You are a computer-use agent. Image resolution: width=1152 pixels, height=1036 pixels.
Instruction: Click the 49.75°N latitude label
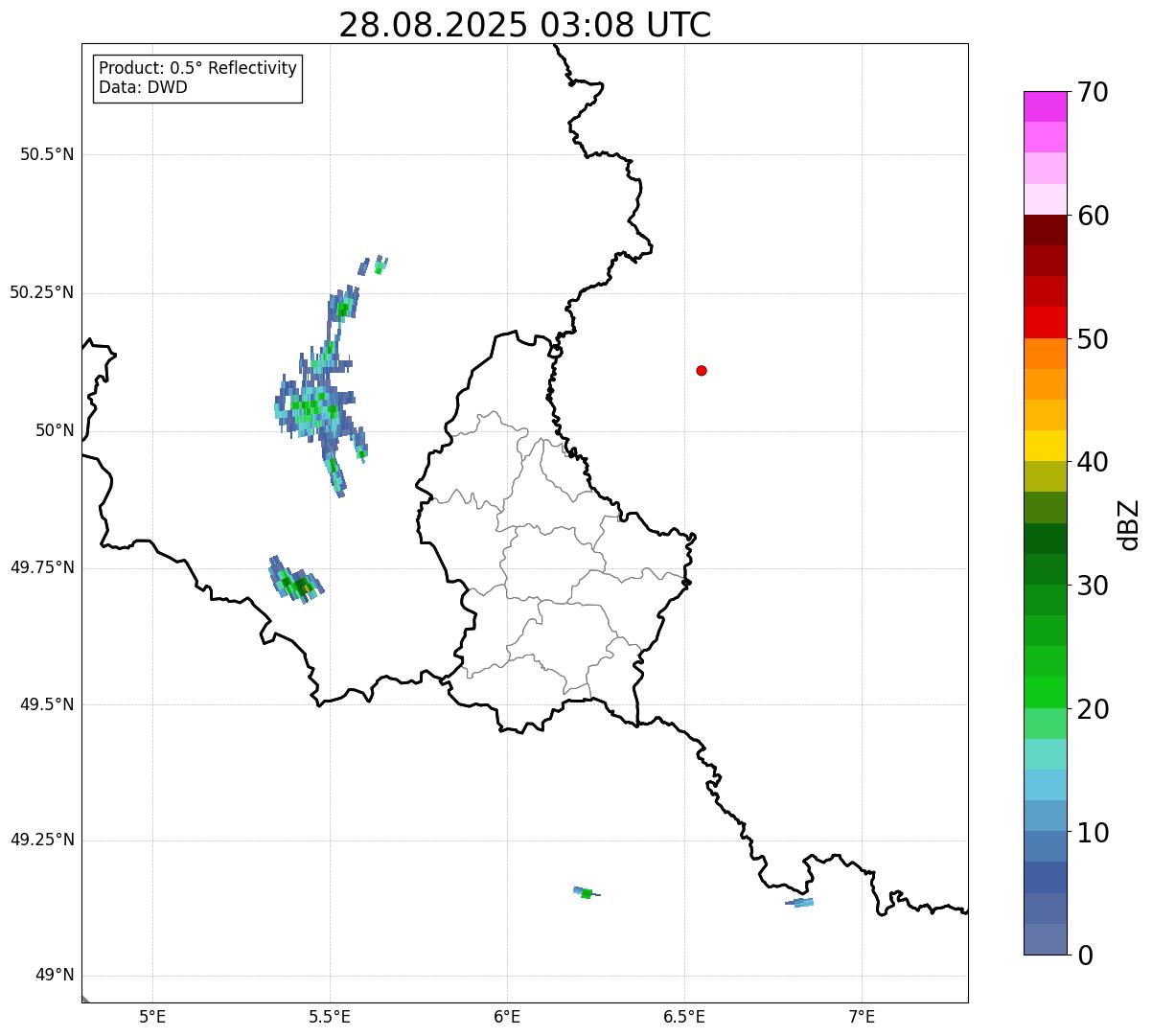pyautogui.click(x=42, y=567)
